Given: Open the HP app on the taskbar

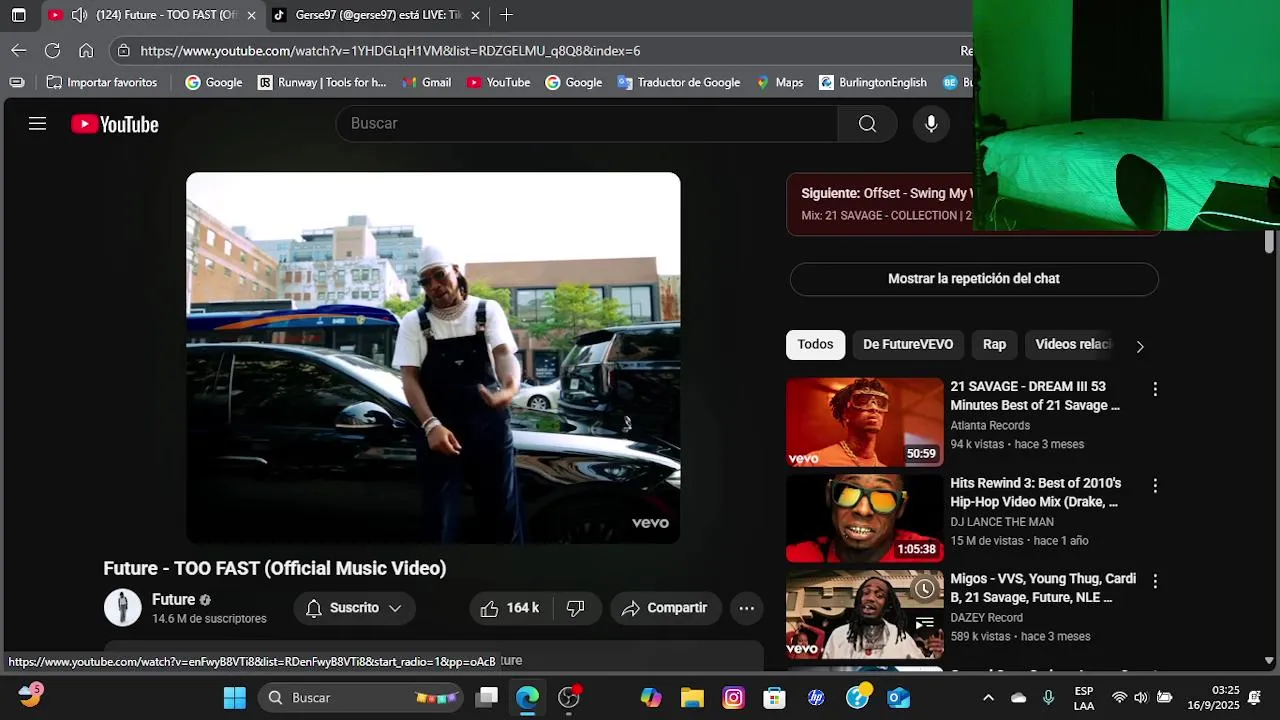Looking at the screenshot, I should click(816, 698).
